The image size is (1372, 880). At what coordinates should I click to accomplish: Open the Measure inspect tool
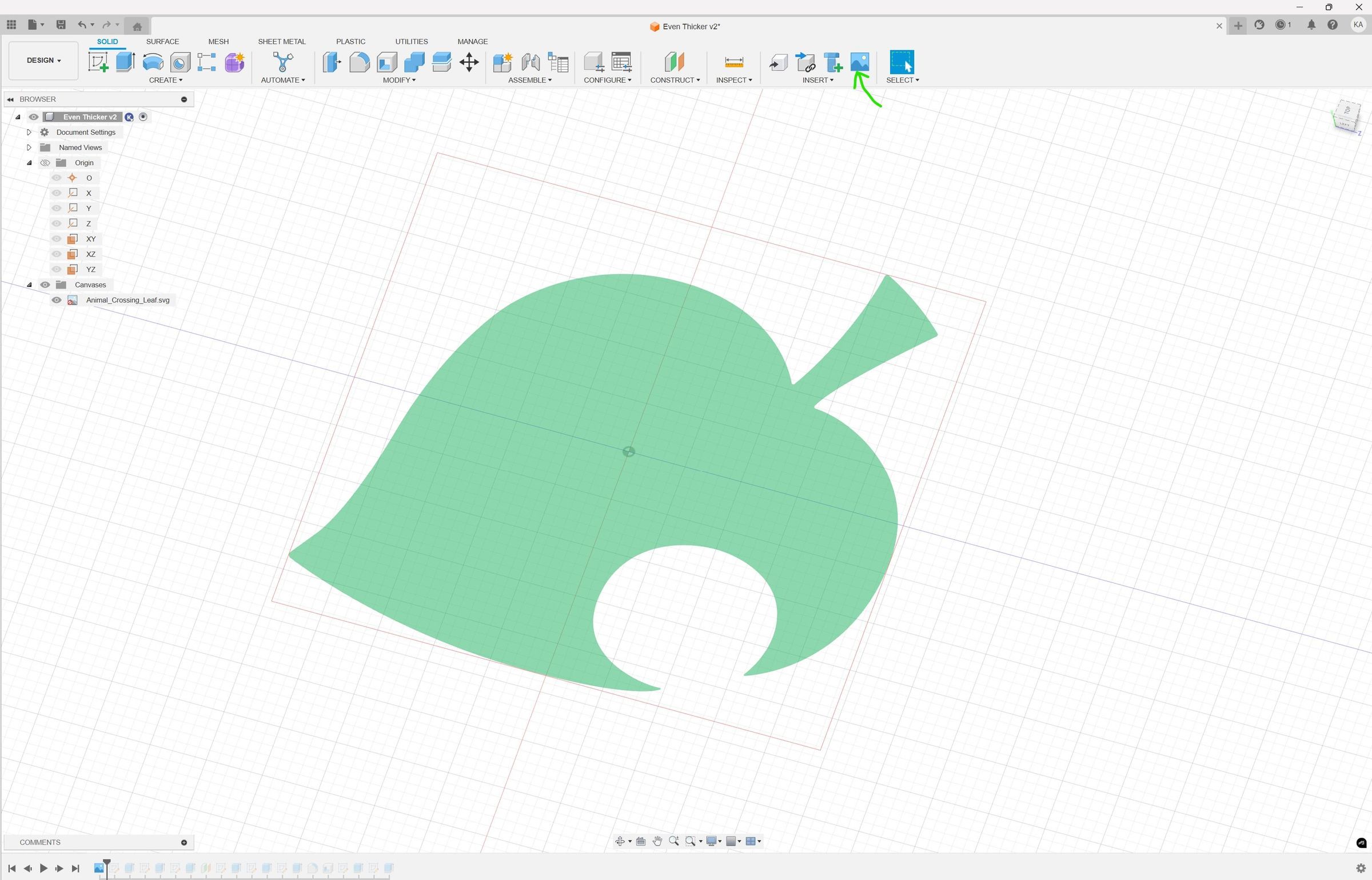(732, 63)
